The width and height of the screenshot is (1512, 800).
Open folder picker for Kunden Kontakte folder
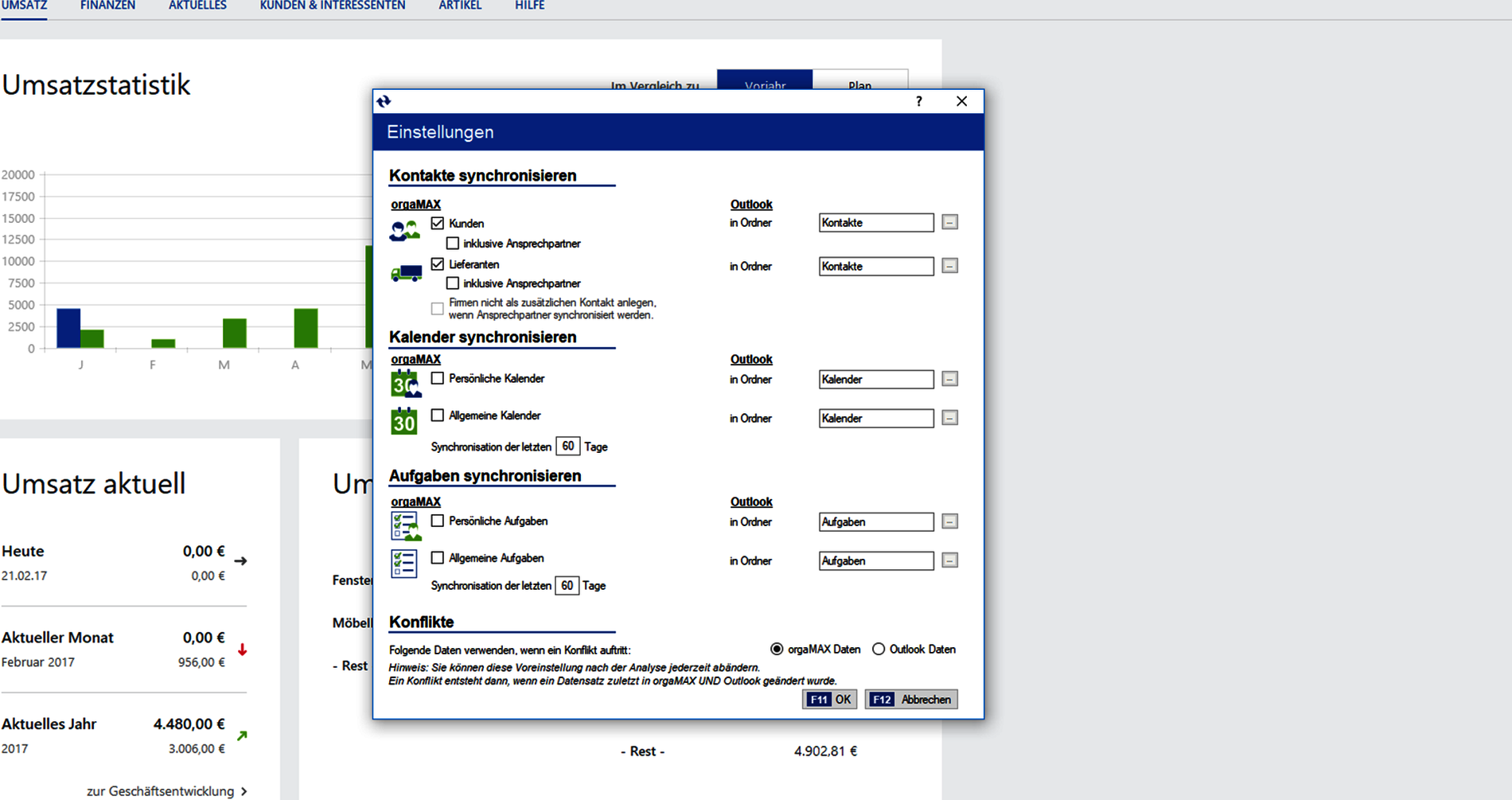(949, 222)
